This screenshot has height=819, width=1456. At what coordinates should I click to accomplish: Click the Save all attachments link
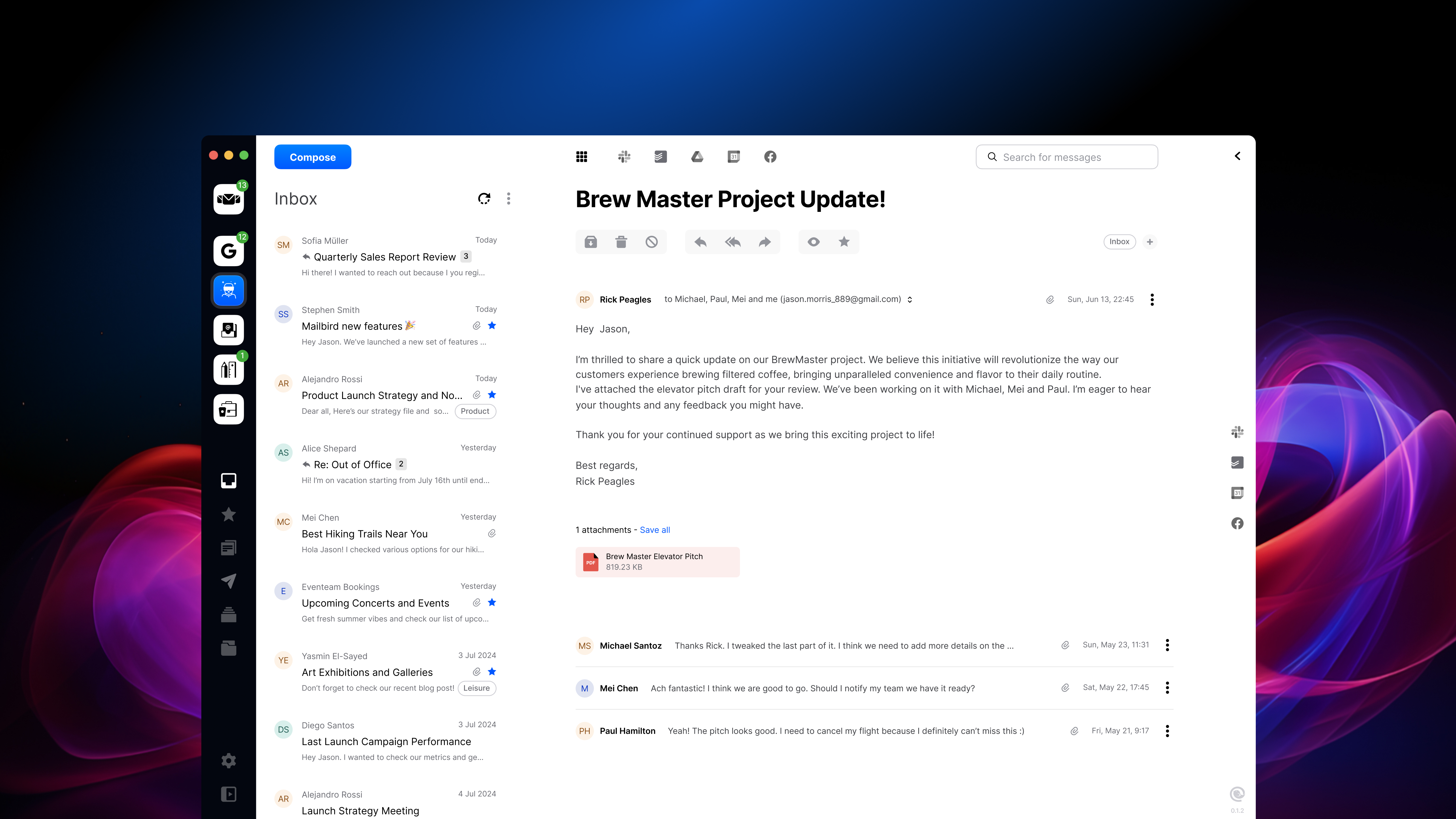(655, 530)
